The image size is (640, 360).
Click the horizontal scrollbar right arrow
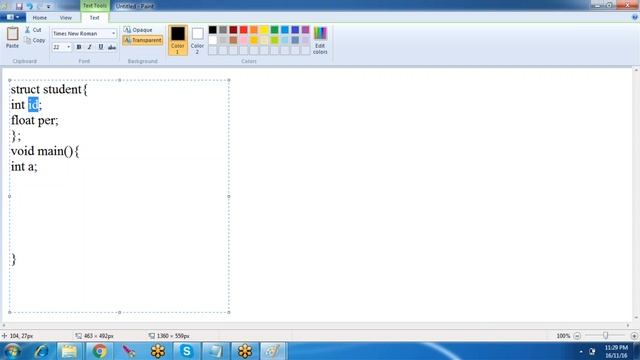[628, 325]
